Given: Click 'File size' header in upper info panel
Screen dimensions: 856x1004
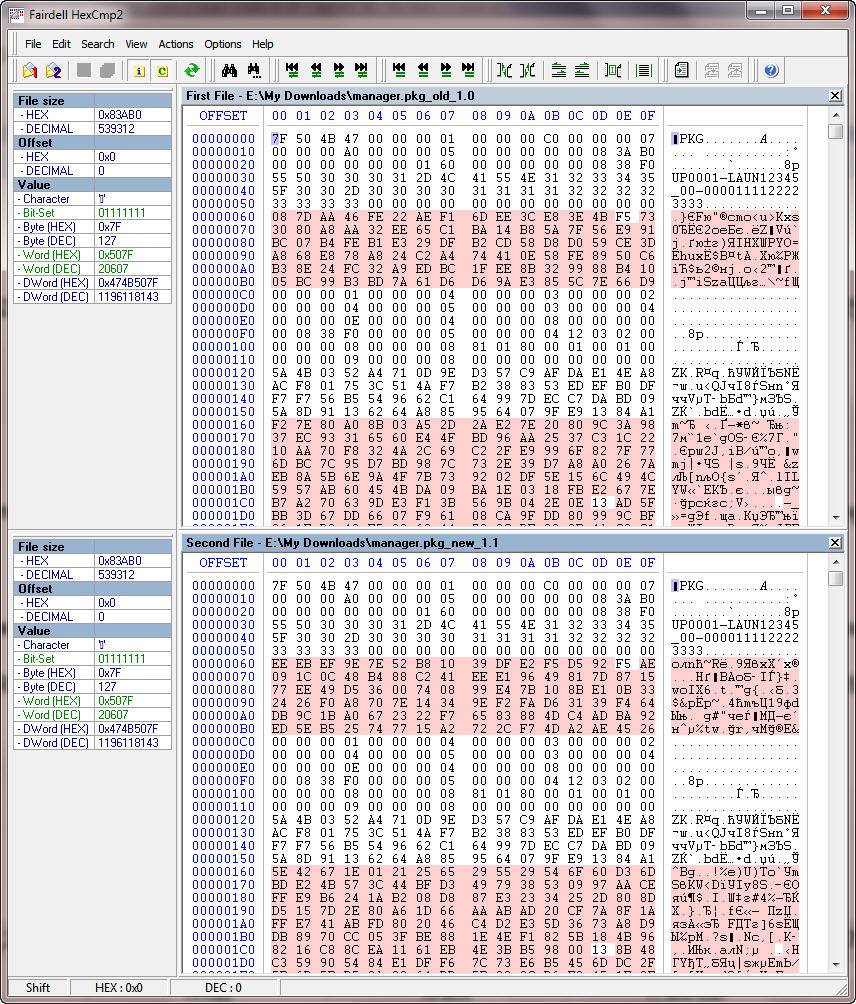Looking at the screenshot, I should (41, 101).
